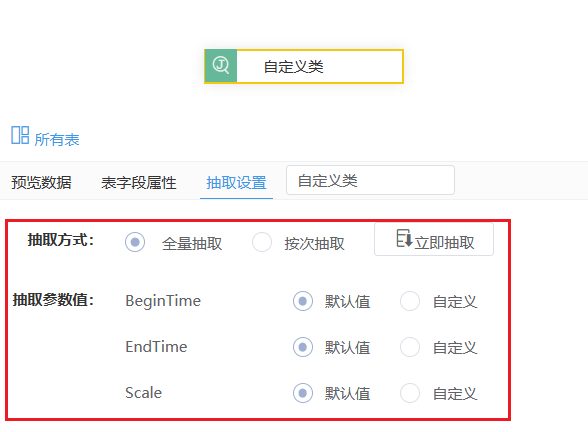This screenshot has height=432, width=588.
Task: Click the BeginTime parameter label
Action: pos(163,301)
